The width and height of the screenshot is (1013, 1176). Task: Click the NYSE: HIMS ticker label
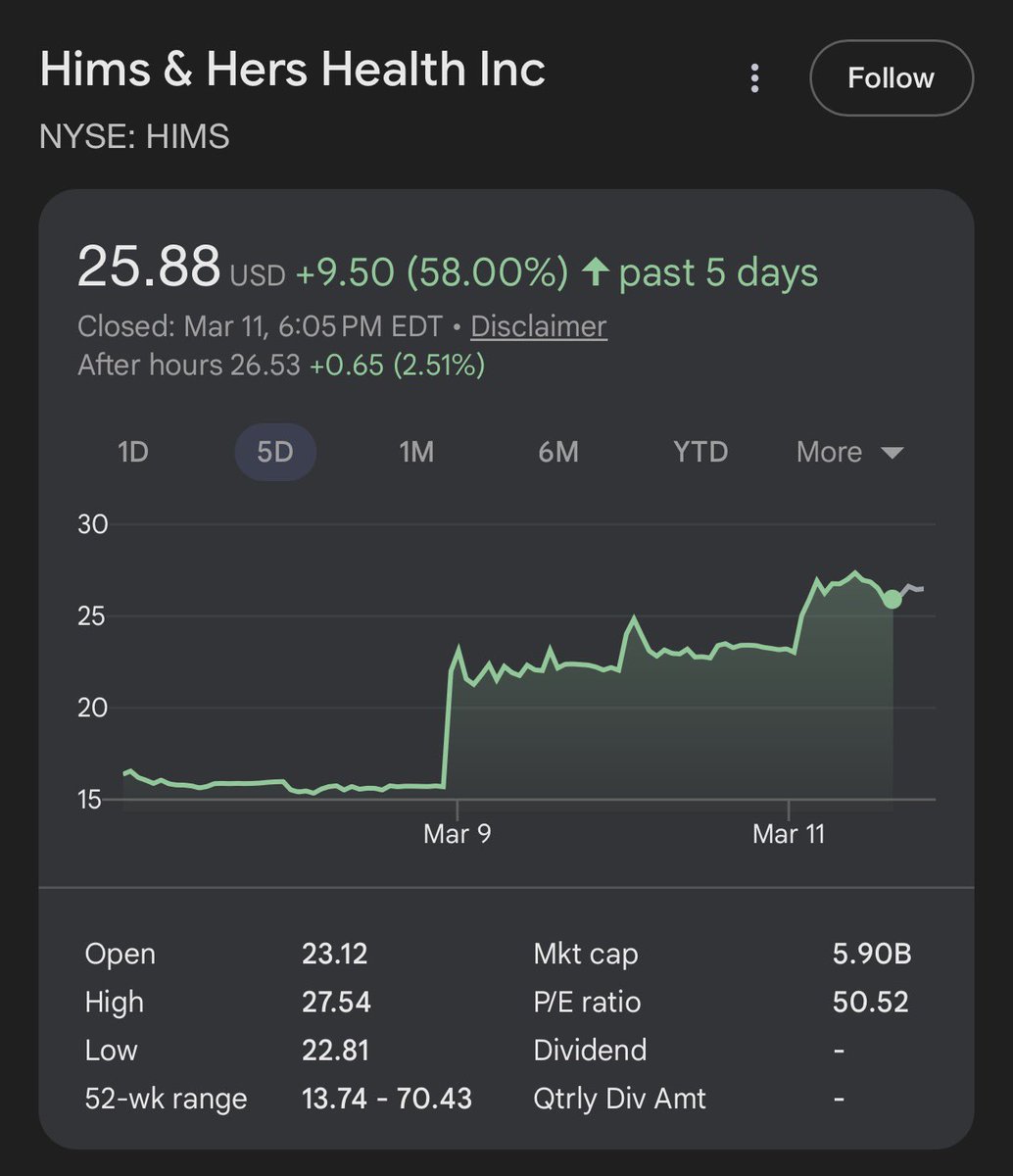pyautogui.click(x=134, y=136)
